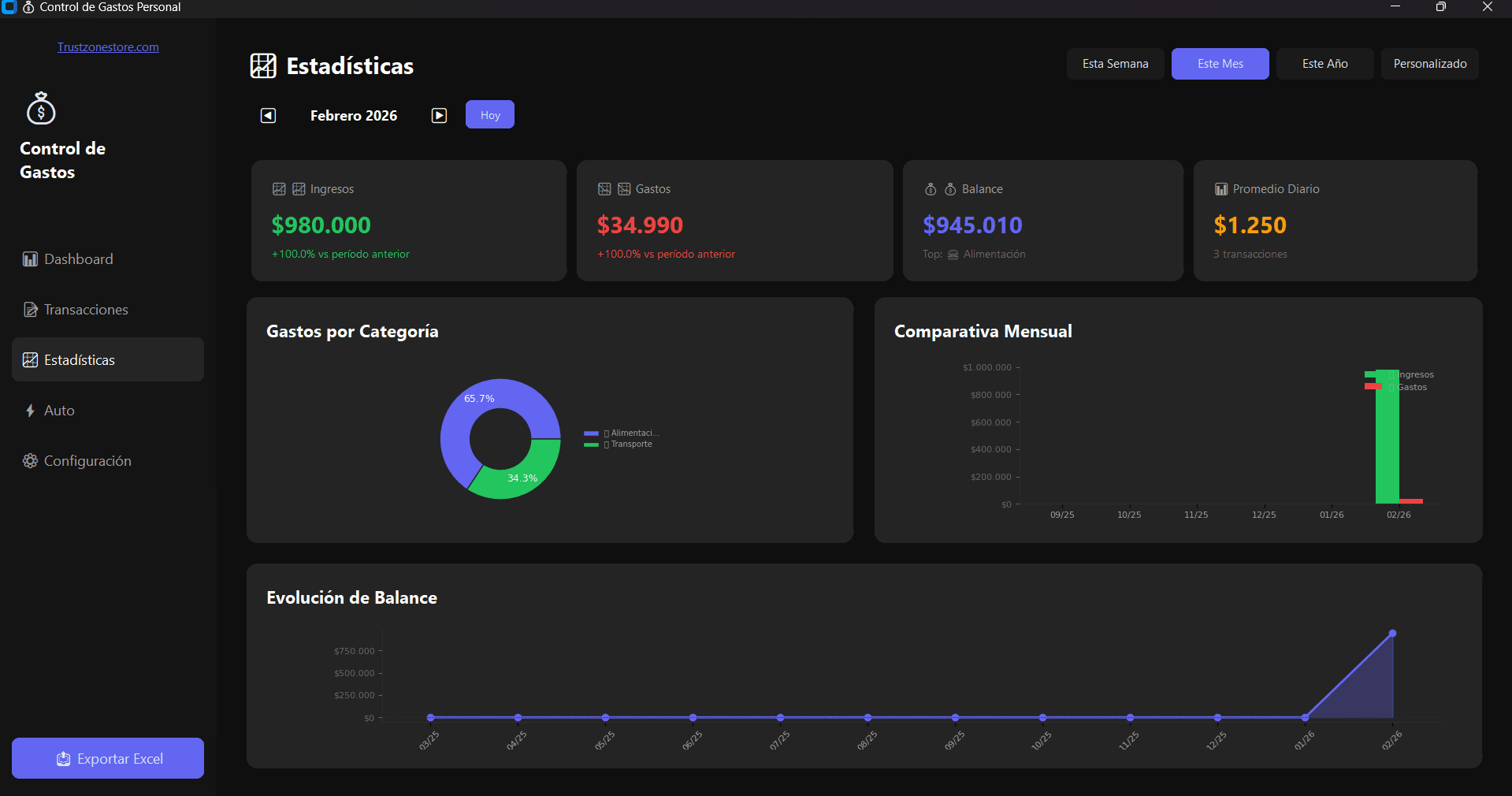Advance to the next month with the forward arrow
The width and height of the screenshot is (1512, 796).
[x=439, y=115]
